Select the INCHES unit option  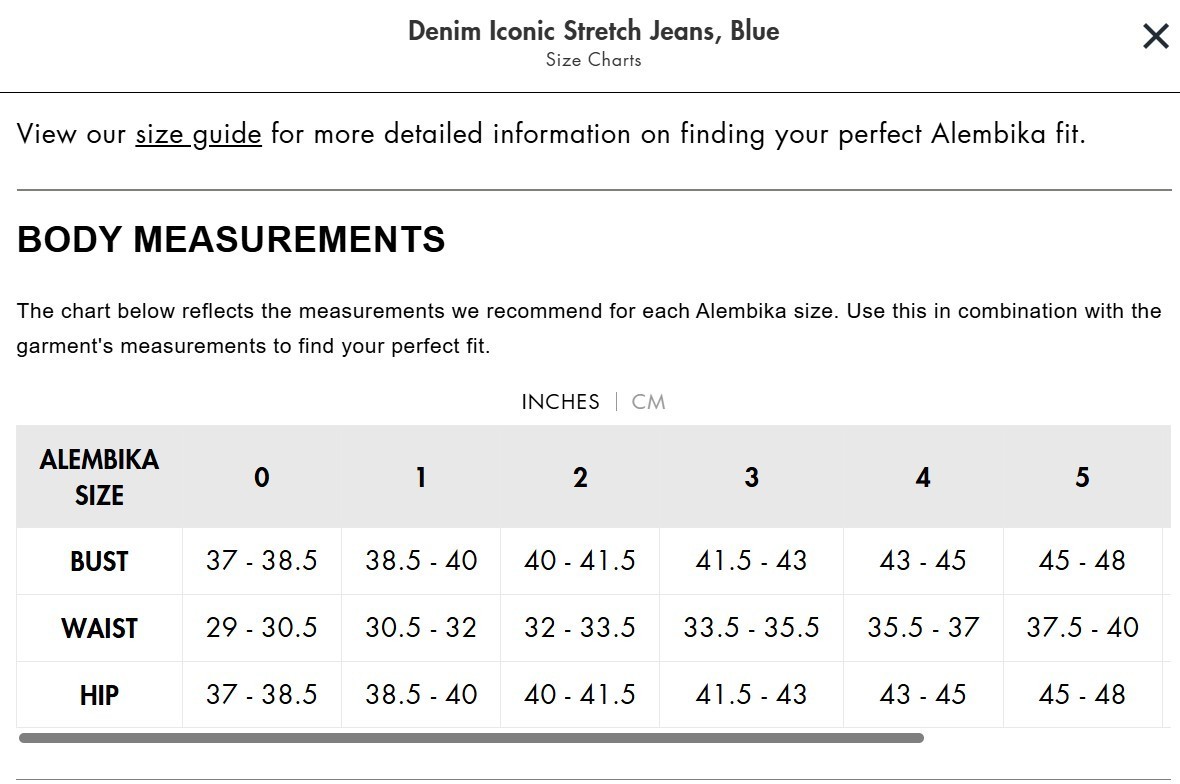[560, 402]
